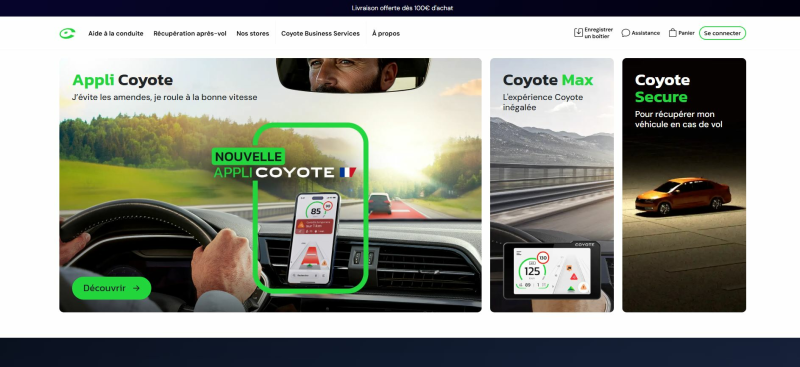Open the Récupération après-vol menu
800x367 pixels.
(190, 34)
